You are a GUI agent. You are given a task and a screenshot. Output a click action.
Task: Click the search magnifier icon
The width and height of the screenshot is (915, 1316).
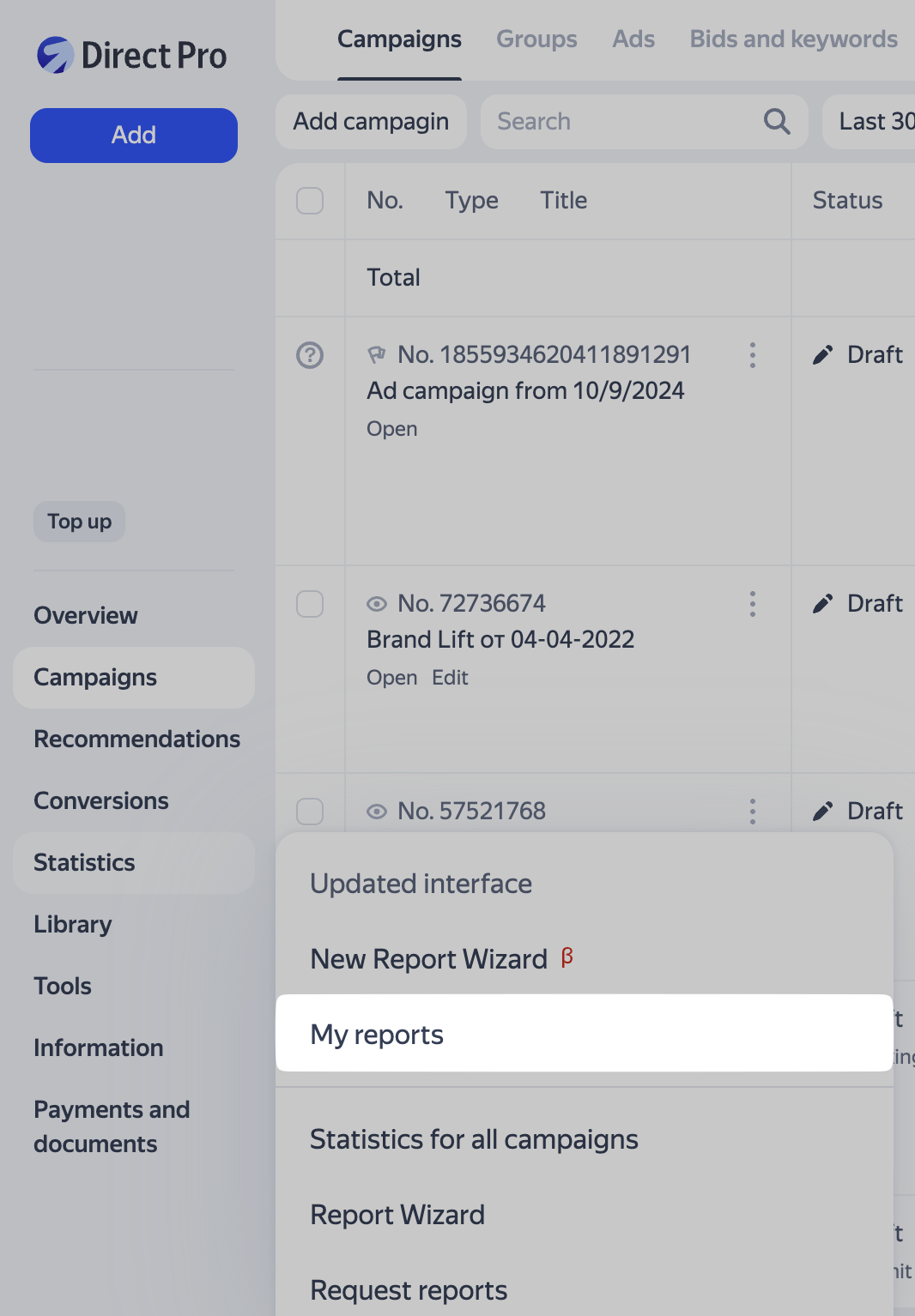click(x=776, y=122)
